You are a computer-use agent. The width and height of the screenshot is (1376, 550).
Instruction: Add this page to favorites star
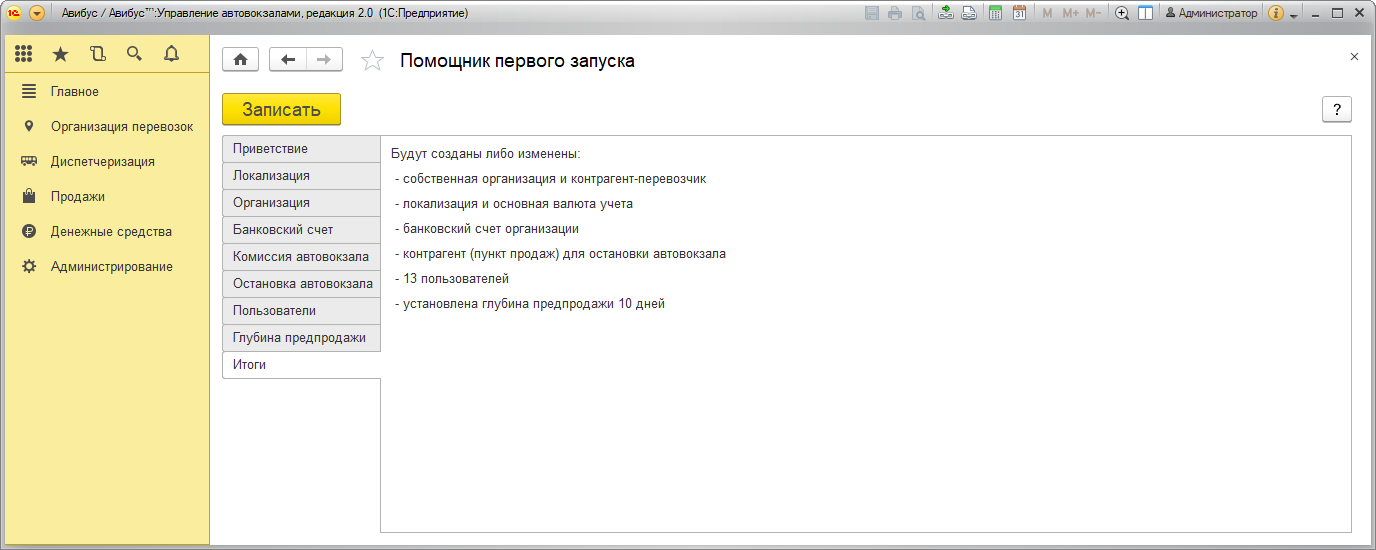click(x=372, y=61)
